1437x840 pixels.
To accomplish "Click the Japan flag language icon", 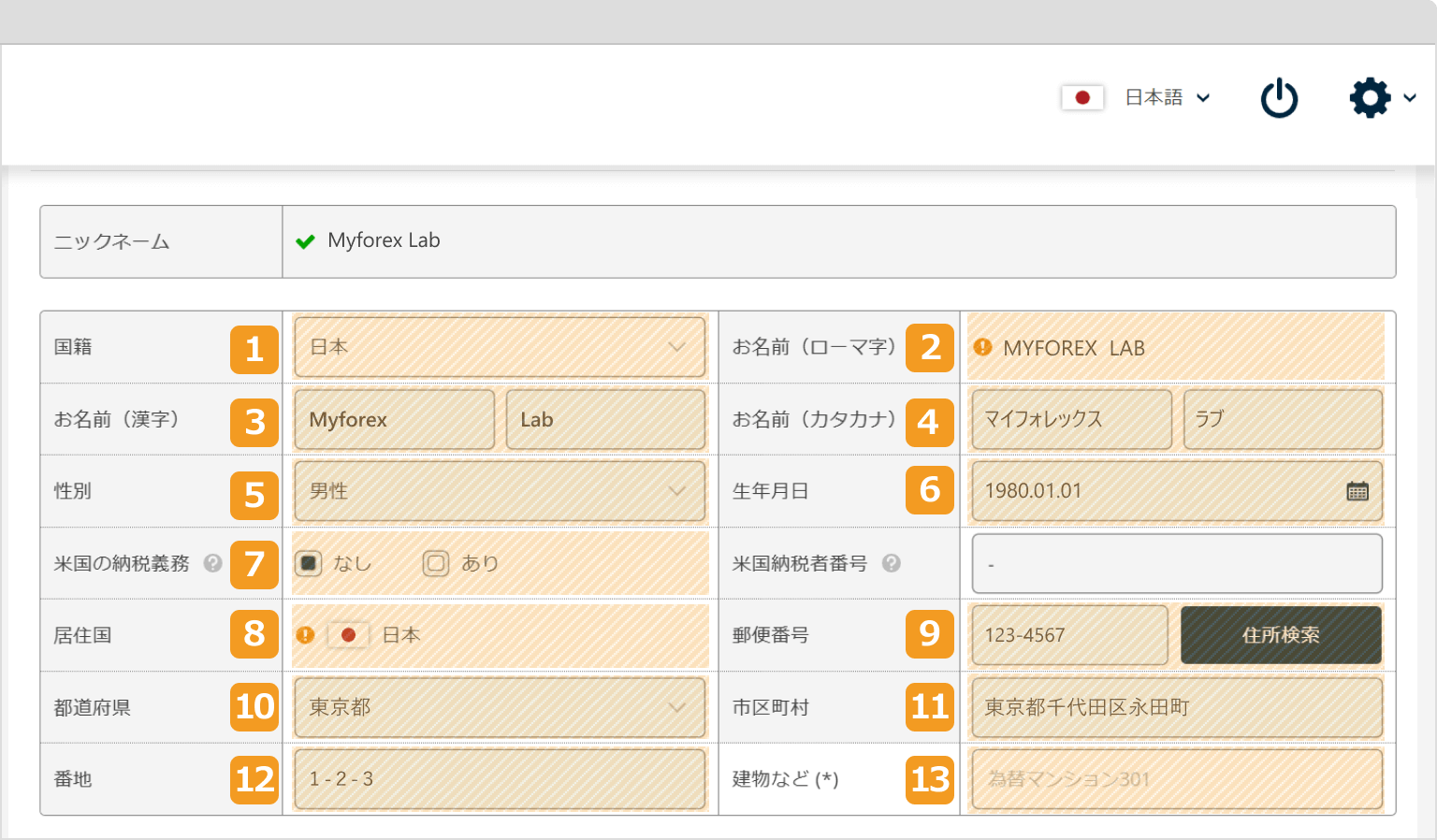I will coord(1082,97).
